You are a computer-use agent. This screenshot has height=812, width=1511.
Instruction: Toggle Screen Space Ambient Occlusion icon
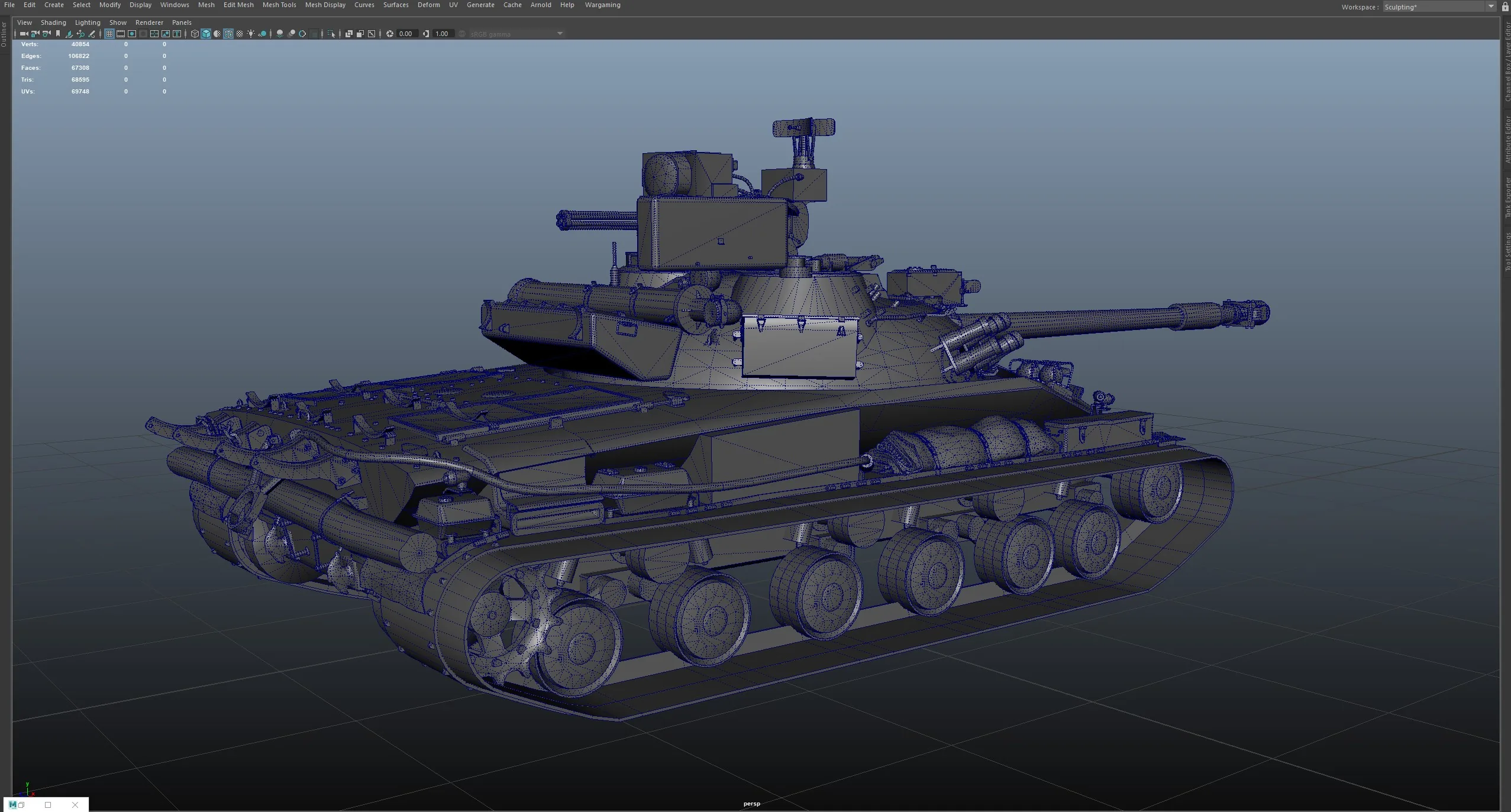click(280, 34)
